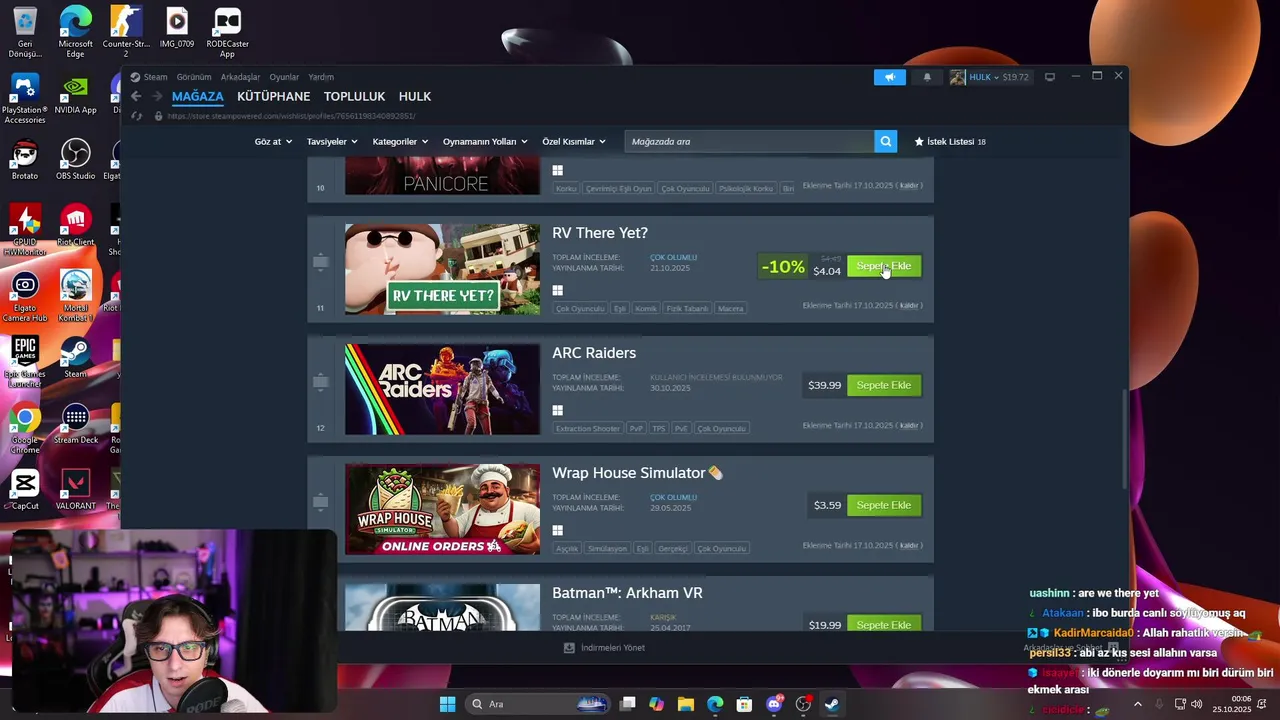Switch Steam to Big Picture mode icon
Screen dimensions: 1280x720
[1049, 77]
